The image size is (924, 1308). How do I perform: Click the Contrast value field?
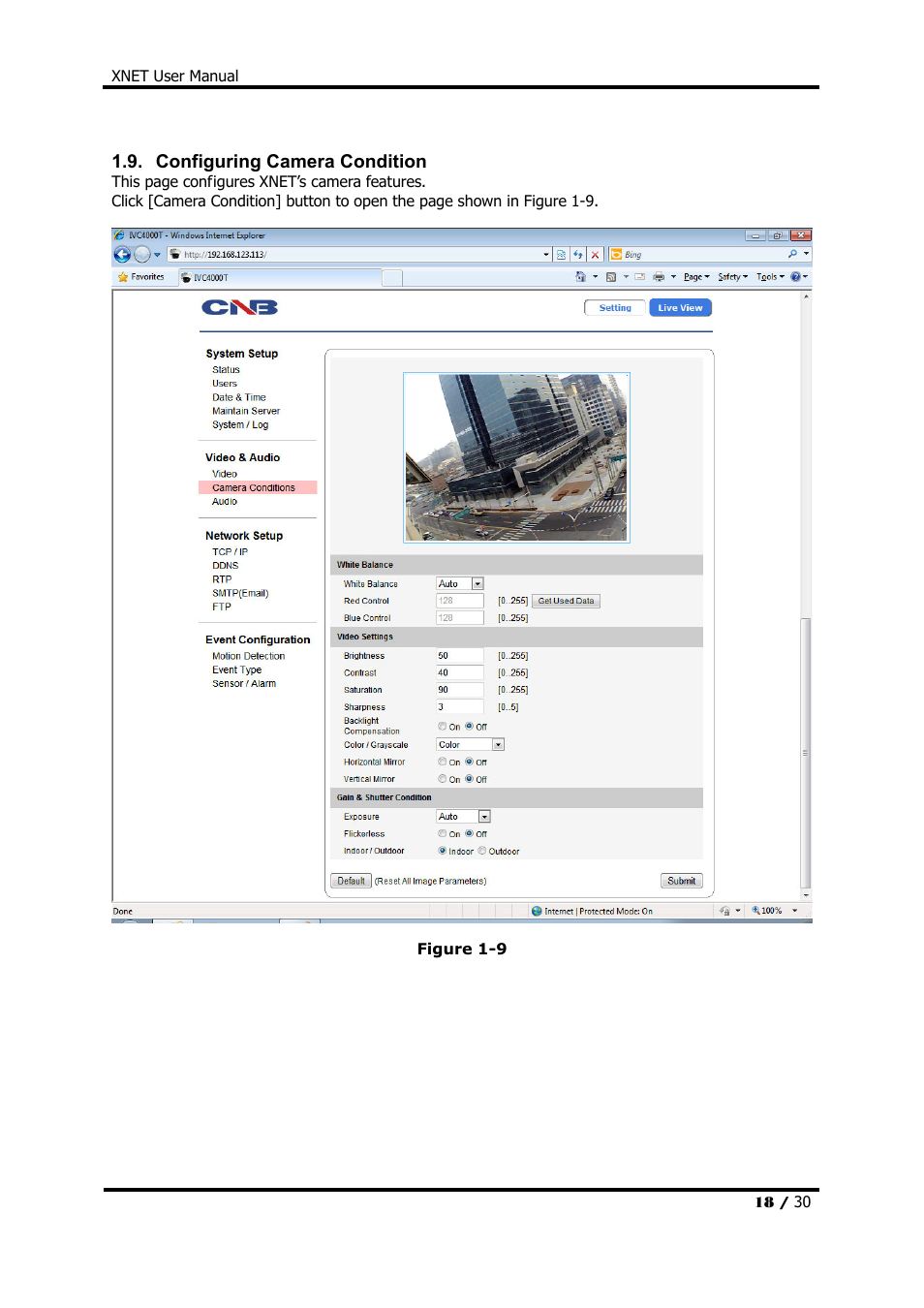[460, 672]
